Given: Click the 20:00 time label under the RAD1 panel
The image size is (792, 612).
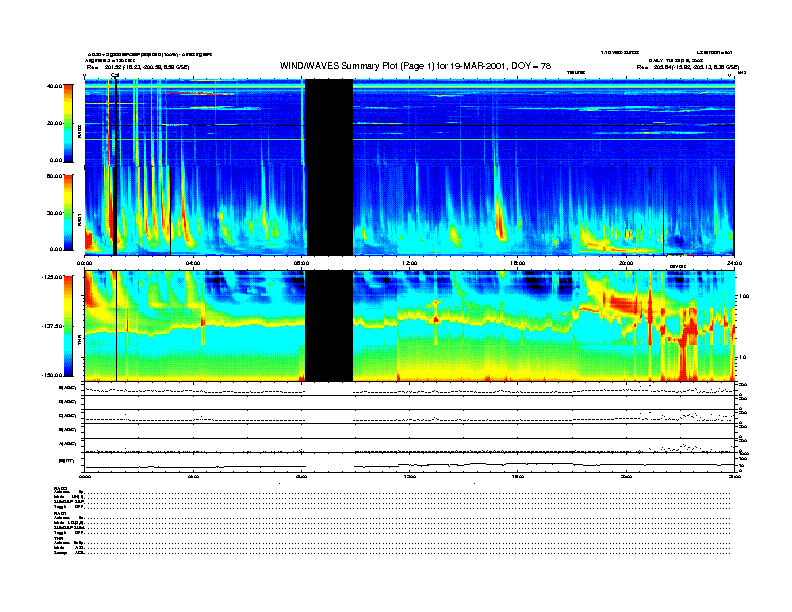Looking at the screenshot, I should 626,263.
